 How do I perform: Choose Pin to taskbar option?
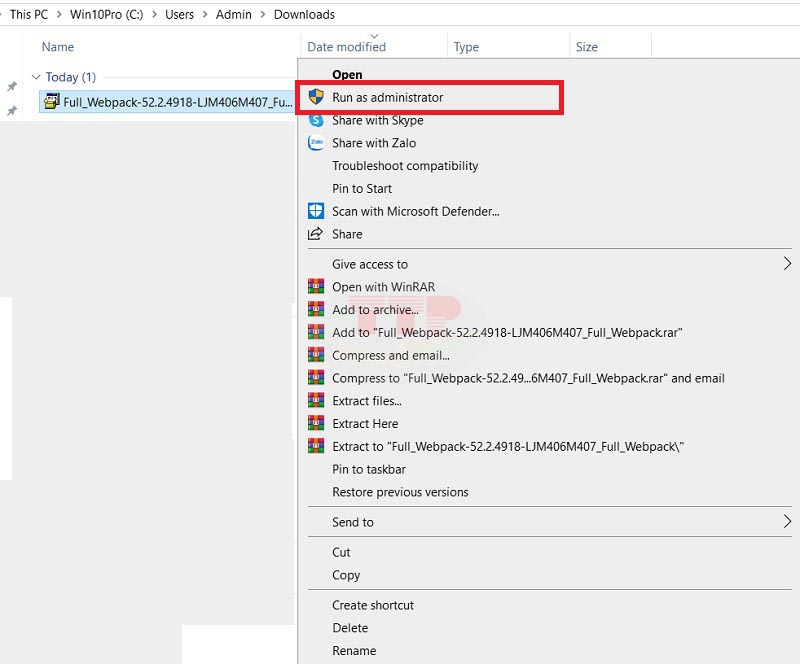369,469
